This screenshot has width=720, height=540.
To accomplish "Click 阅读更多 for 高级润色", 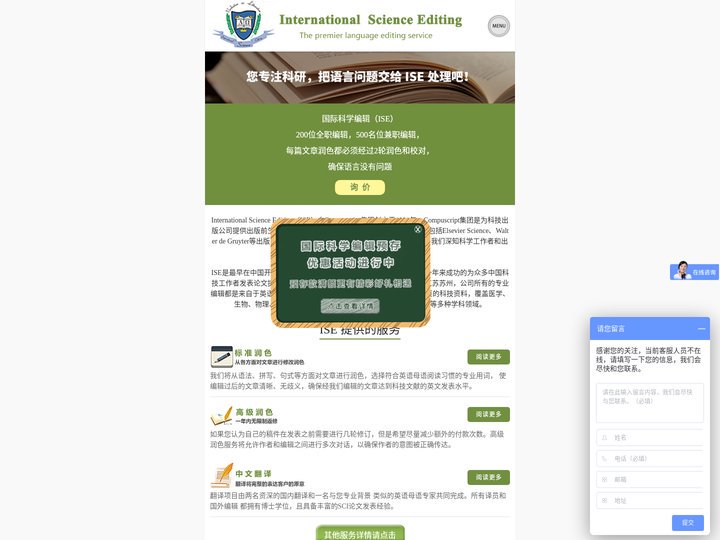I will [x=489, y=414].
